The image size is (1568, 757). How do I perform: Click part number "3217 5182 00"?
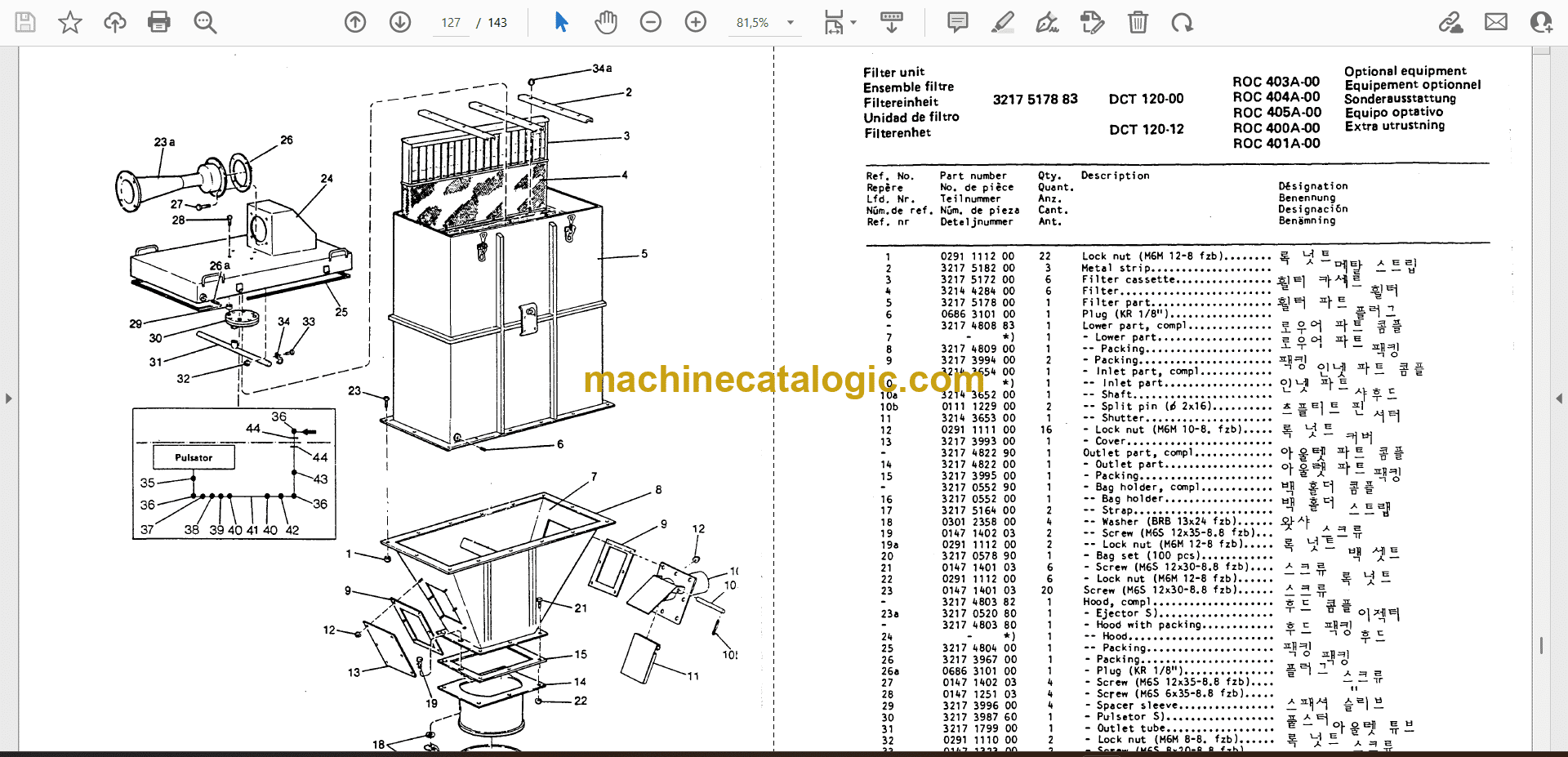[x=978, y=268]
